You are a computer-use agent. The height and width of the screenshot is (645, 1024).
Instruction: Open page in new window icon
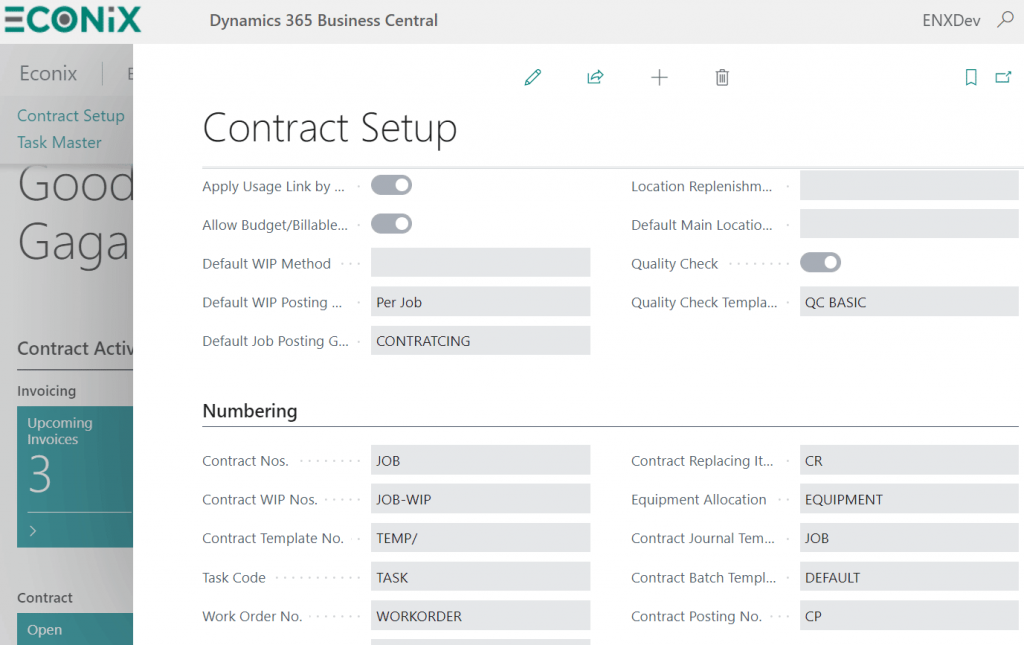click(x=1003, y=77)
